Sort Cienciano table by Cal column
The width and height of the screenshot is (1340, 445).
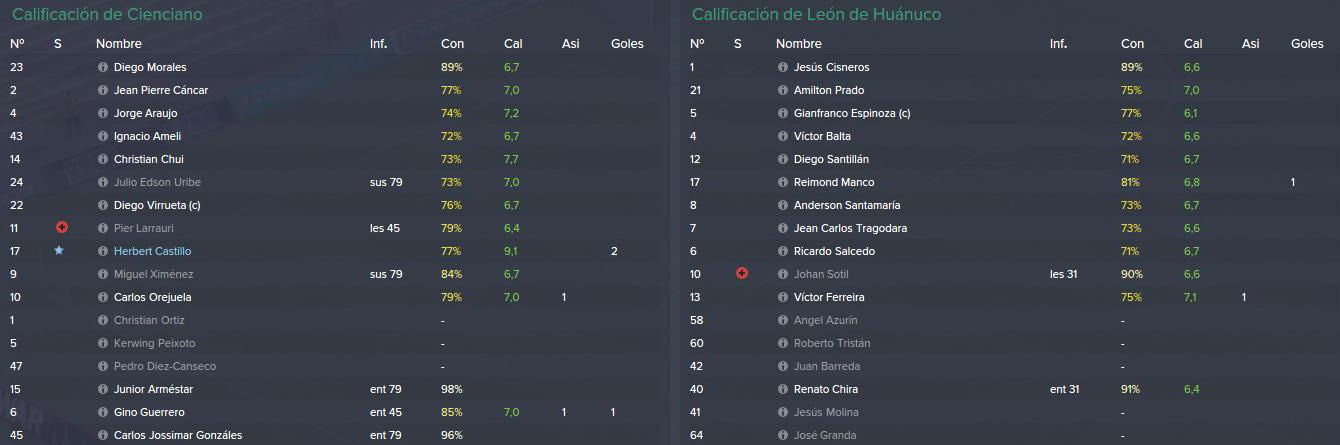tap(513, 44)
